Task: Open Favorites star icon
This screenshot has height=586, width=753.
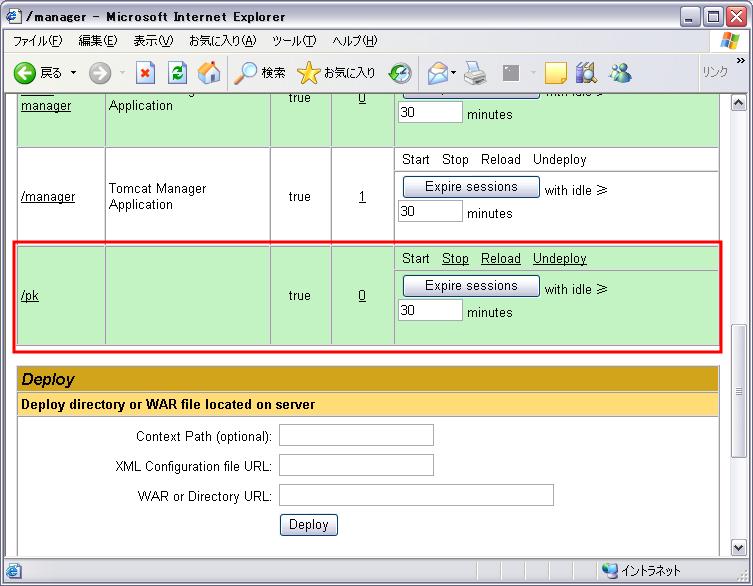Action: point(308,73)
